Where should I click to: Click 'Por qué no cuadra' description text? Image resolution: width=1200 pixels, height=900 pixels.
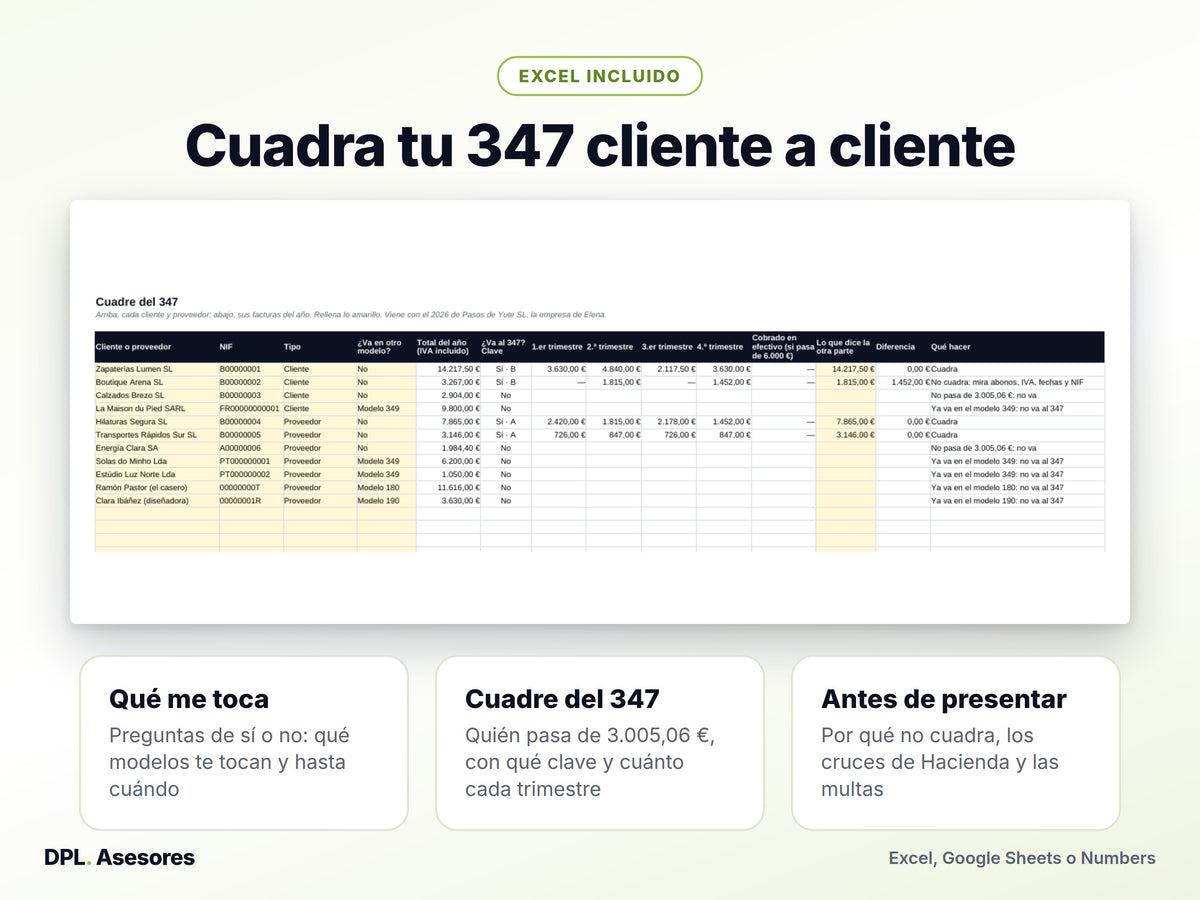click(x=940, y=762)
